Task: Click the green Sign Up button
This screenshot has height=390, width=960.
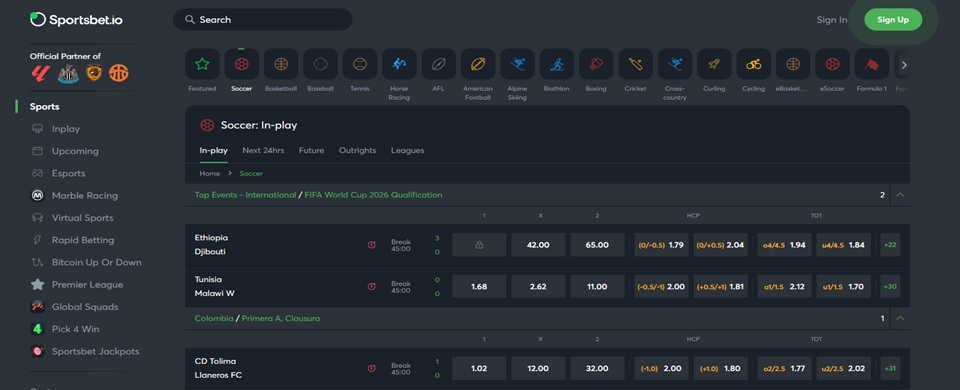Action: pos(893,20)
